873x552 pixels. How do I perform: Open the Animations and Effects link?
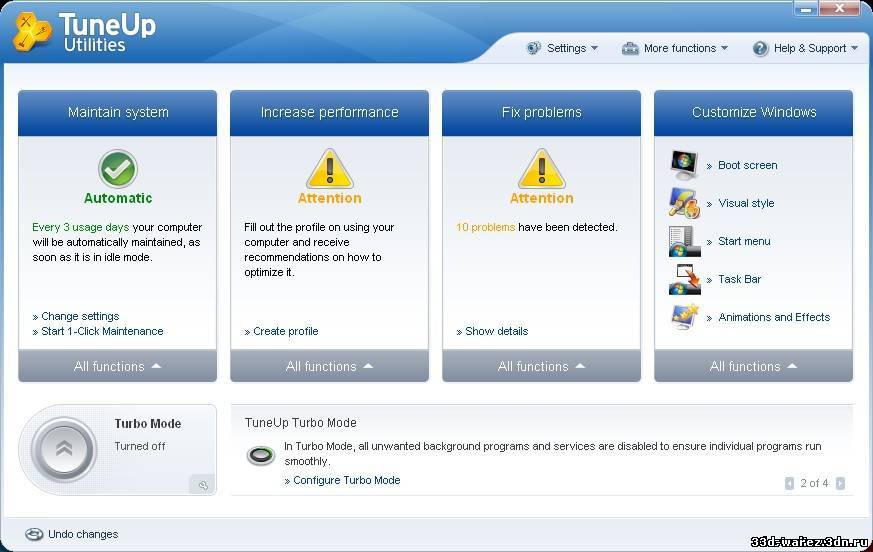pyautogui.click(x=774, y=317)
